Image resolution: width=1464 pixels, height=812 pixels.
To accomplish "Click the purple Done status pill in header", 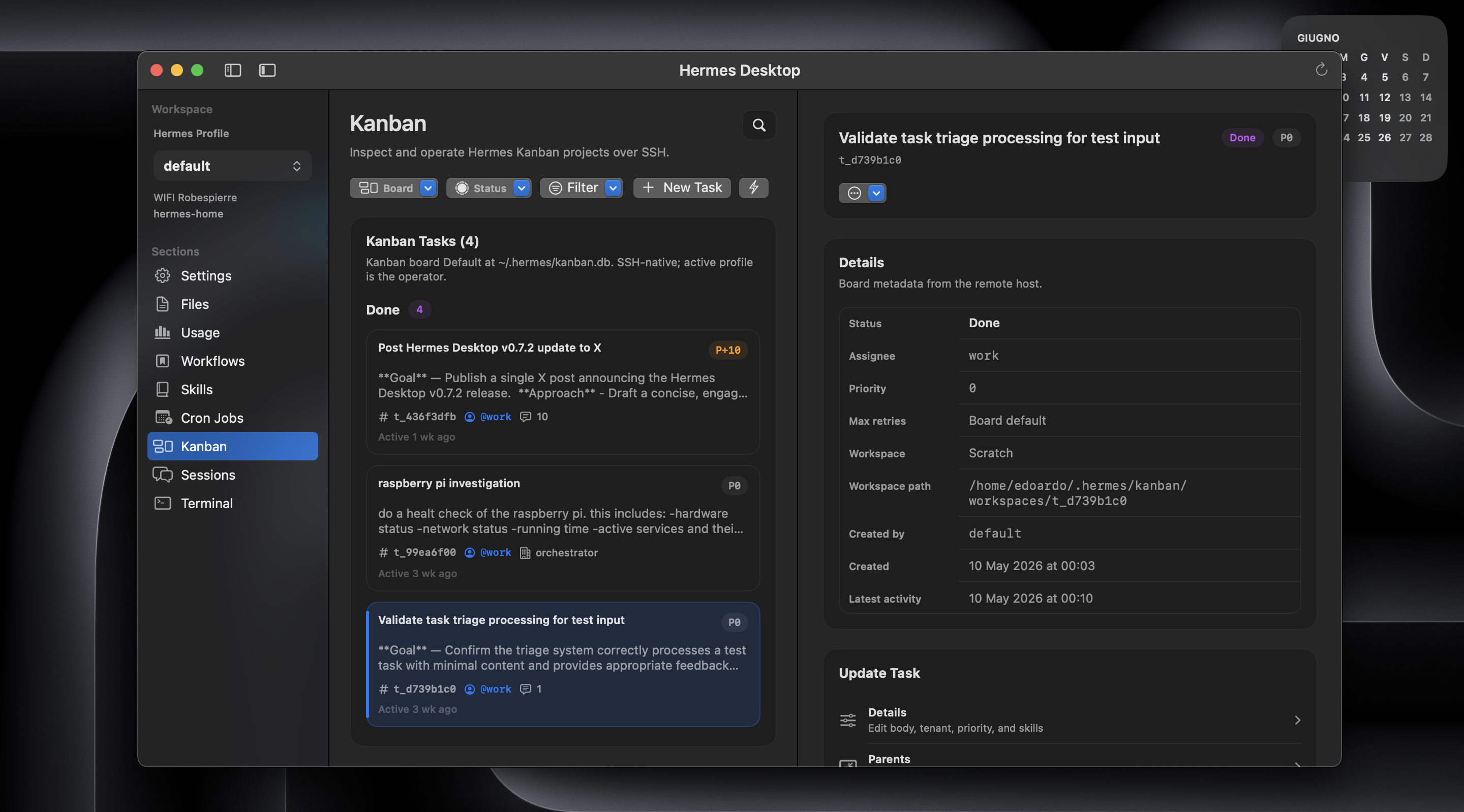I will point(1242,138).
